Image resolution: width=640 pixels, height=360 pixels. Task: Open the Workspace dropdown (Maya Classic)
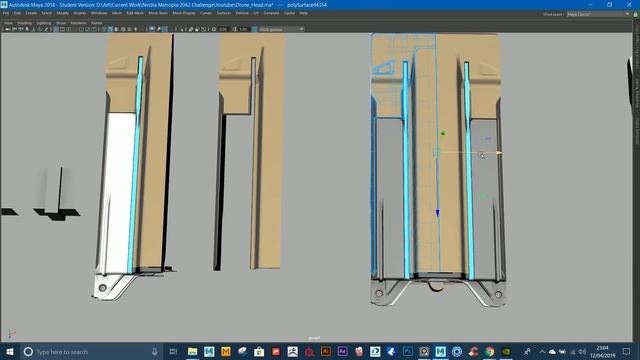coord(598,14)
